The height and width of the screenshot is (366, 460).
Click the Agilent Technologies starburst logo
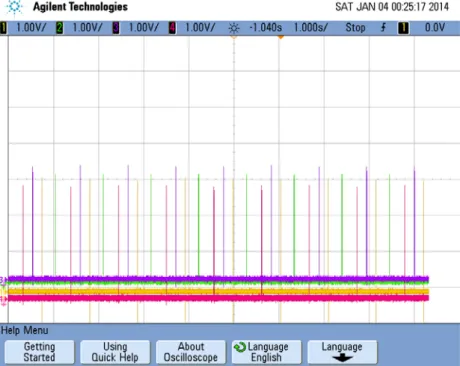tap(14, 7)
